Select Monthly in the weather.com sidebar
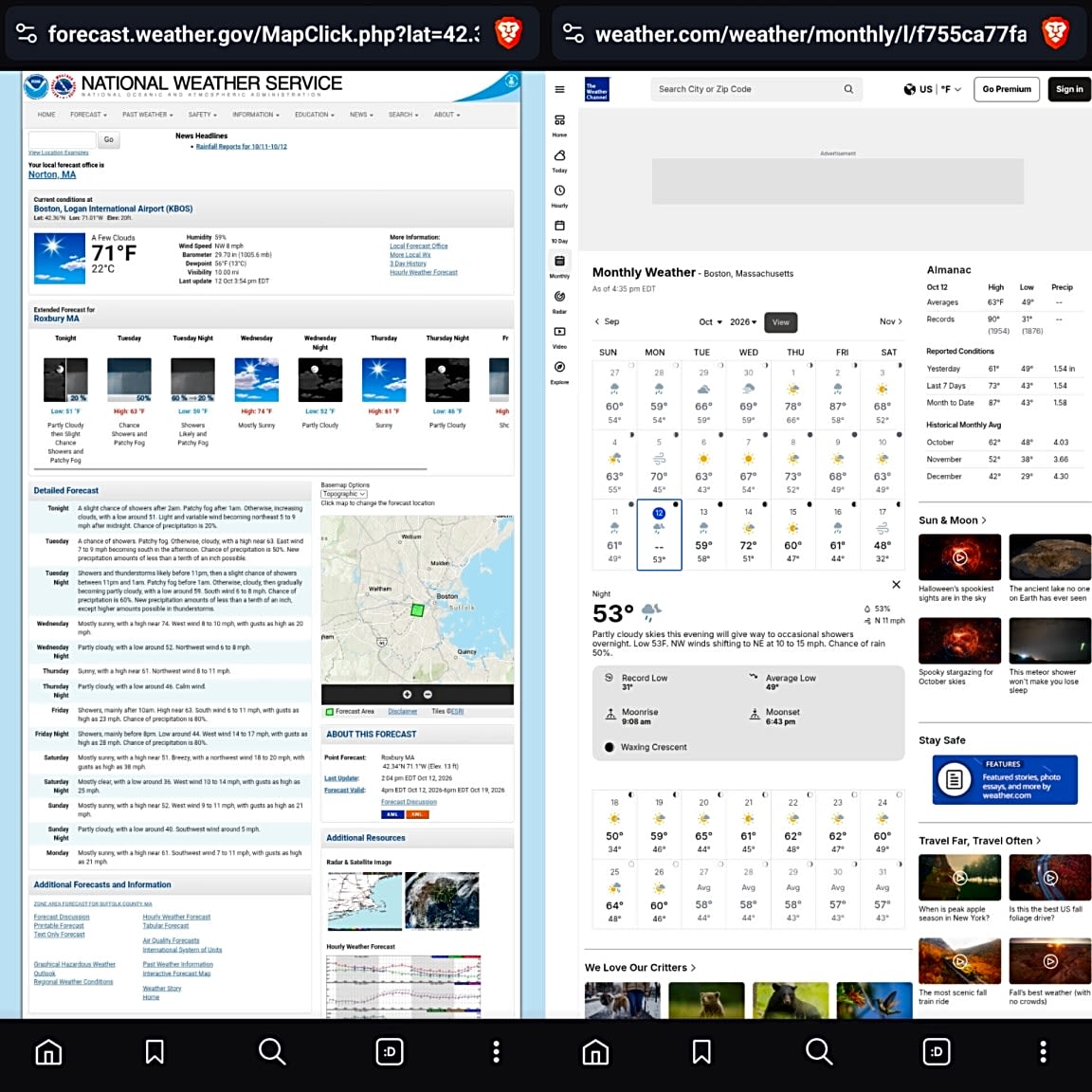1092x1092 pixels. click(x=559, y=265)
